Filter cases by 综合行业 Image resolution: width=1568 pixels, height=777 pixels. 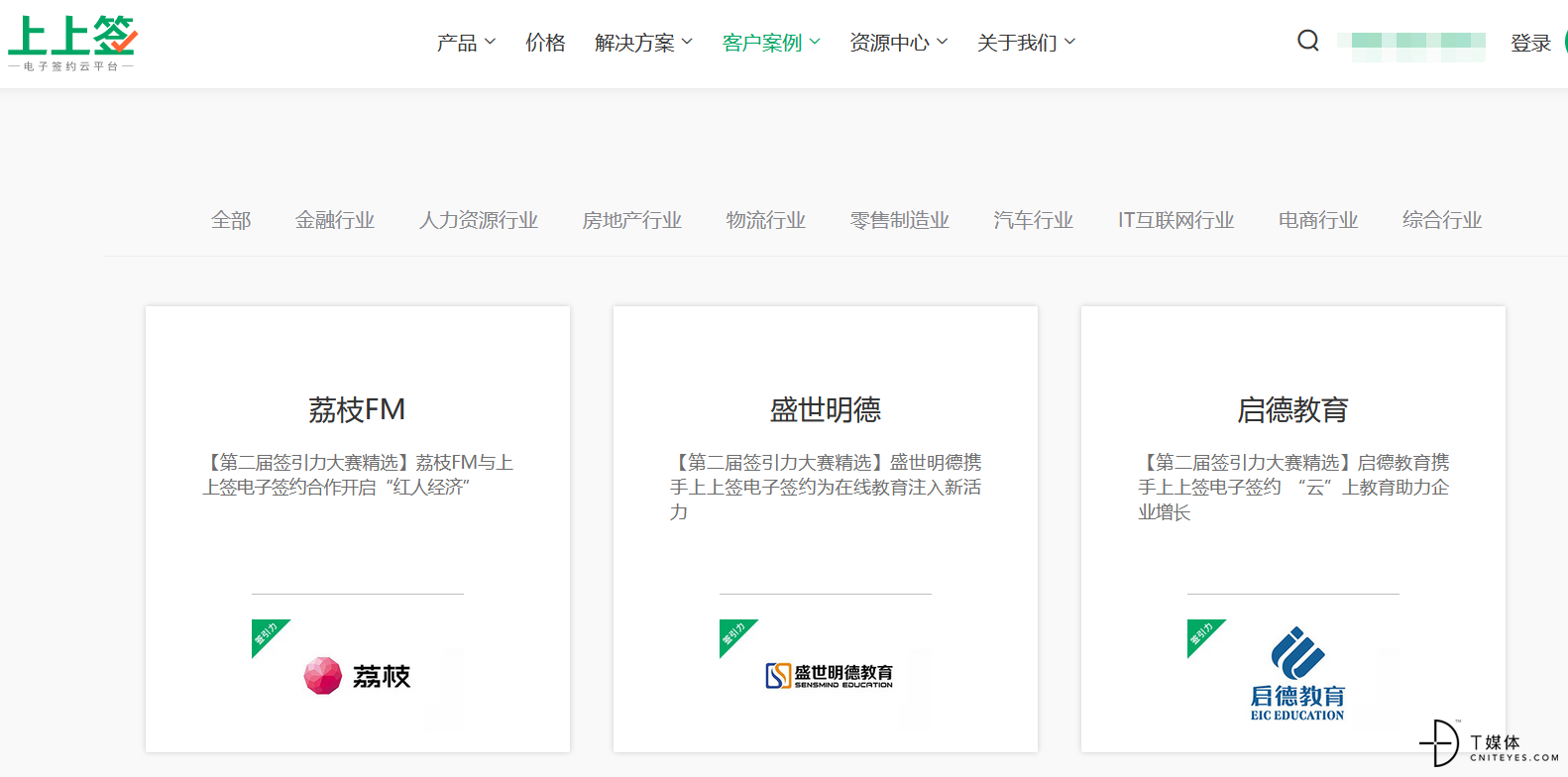coord(1442,220)
